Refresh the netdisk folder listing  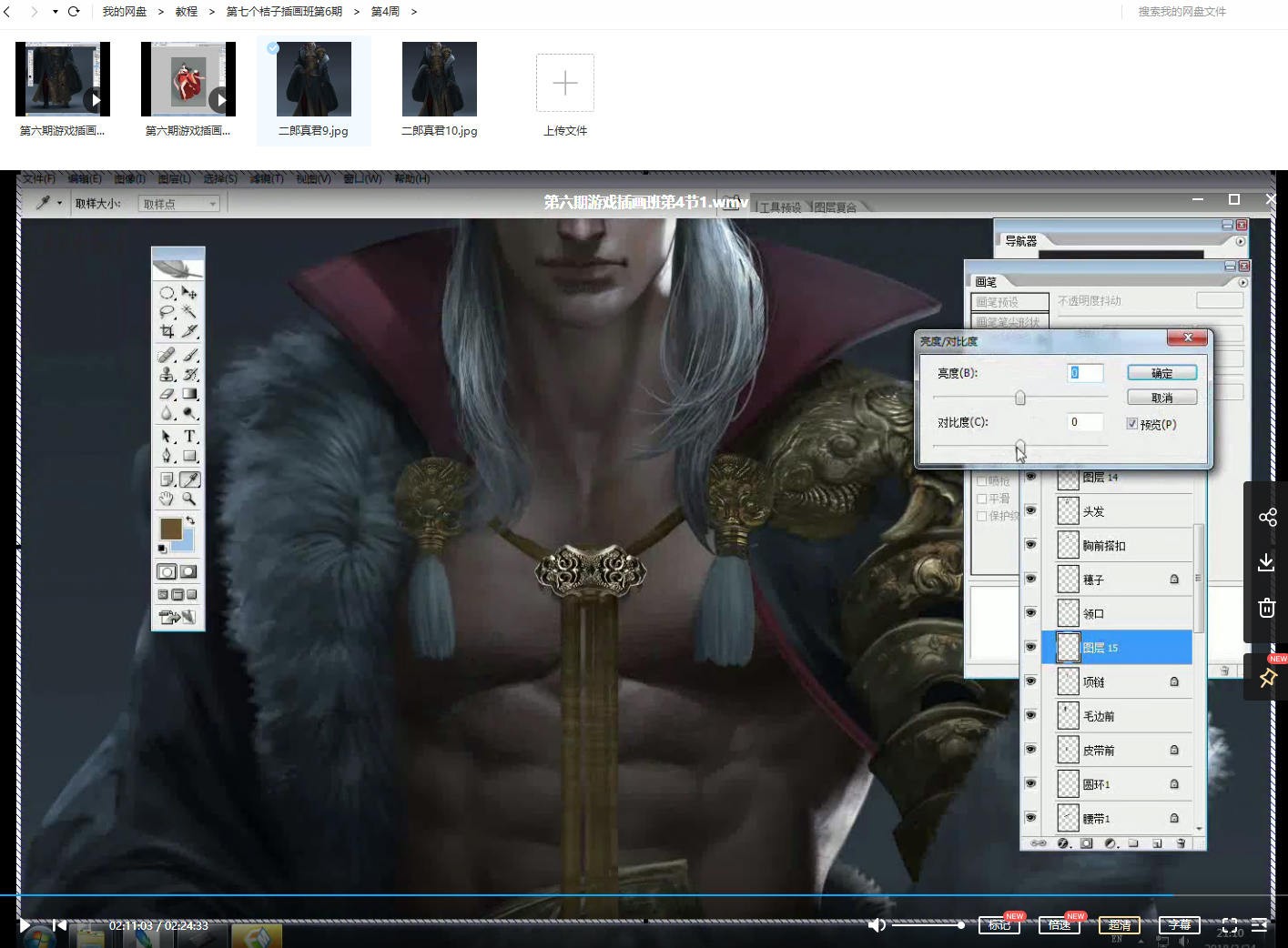pos(74,12)
